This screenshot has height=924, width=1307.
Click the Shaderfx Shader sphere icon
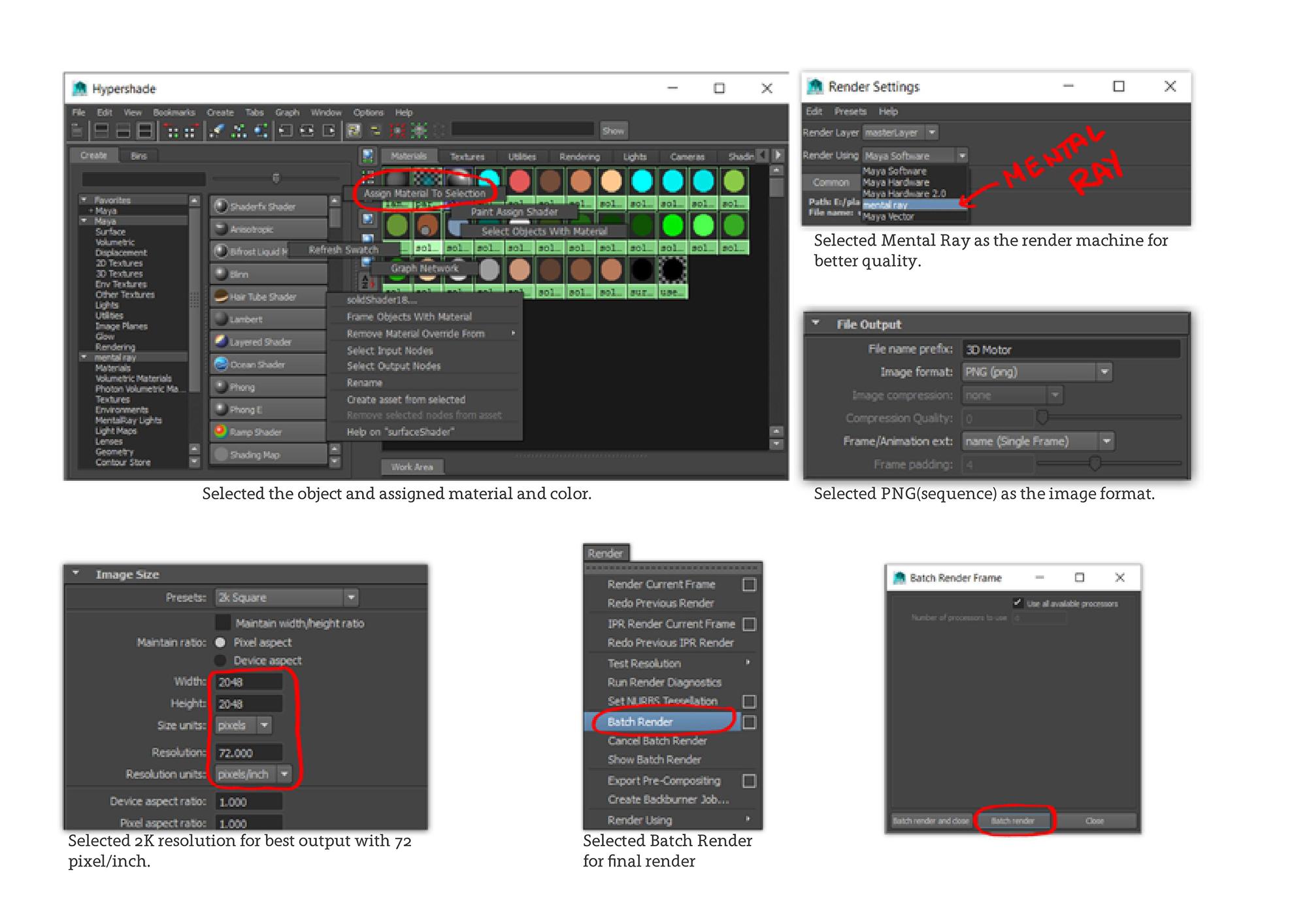pos(221,206)
